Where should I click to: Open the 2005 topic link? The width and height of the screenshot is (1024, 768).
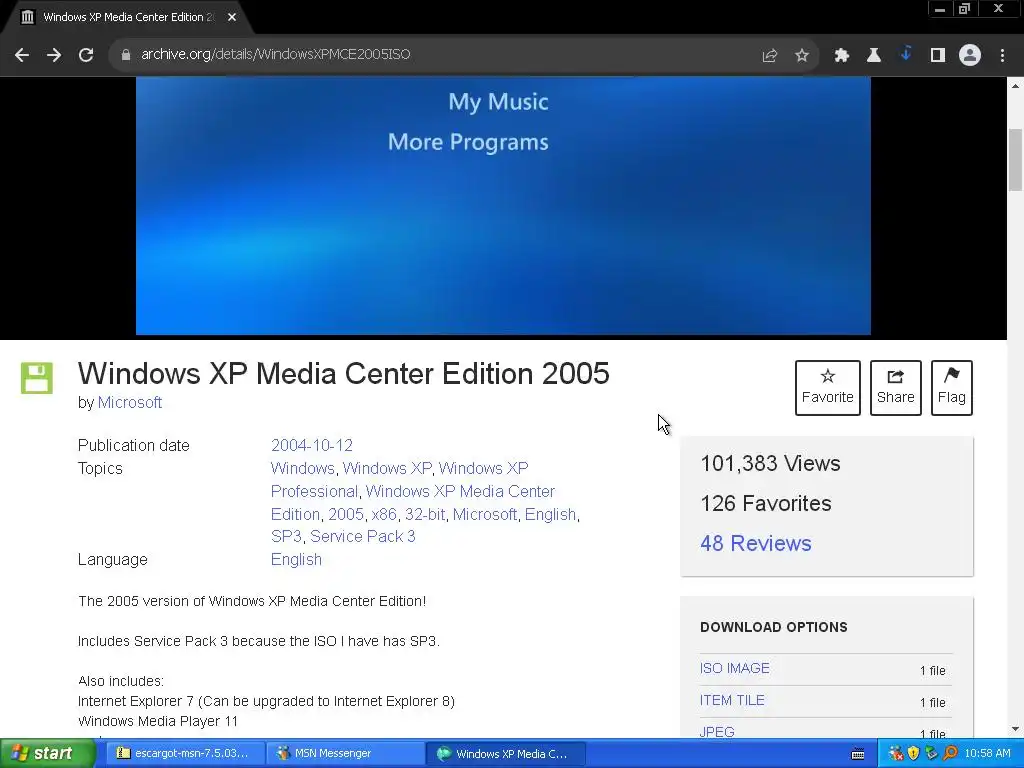tap(345, 514)
